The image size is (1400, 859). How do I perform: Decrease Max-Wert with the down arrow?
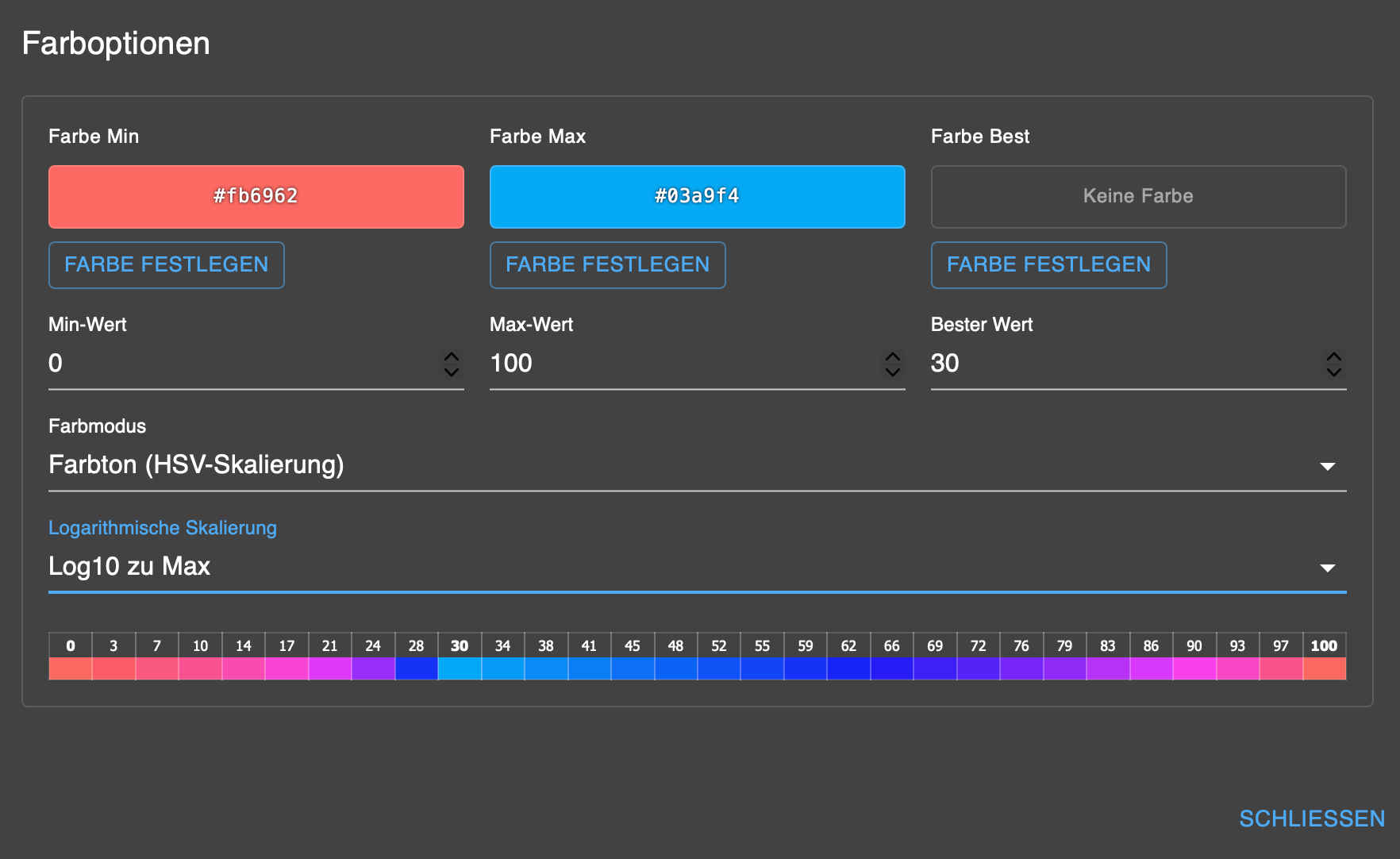tap(893, 372)
